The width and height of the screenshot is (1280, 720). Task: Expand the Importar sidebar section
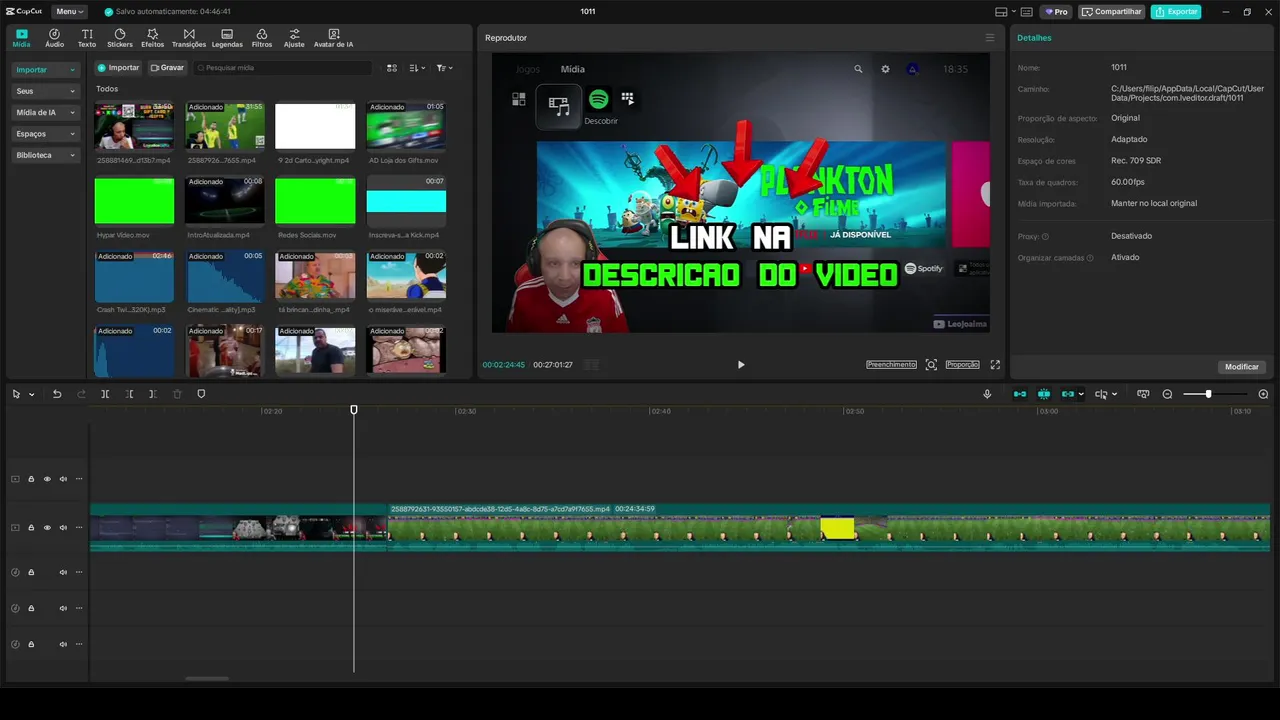click(x=45, y=70)
